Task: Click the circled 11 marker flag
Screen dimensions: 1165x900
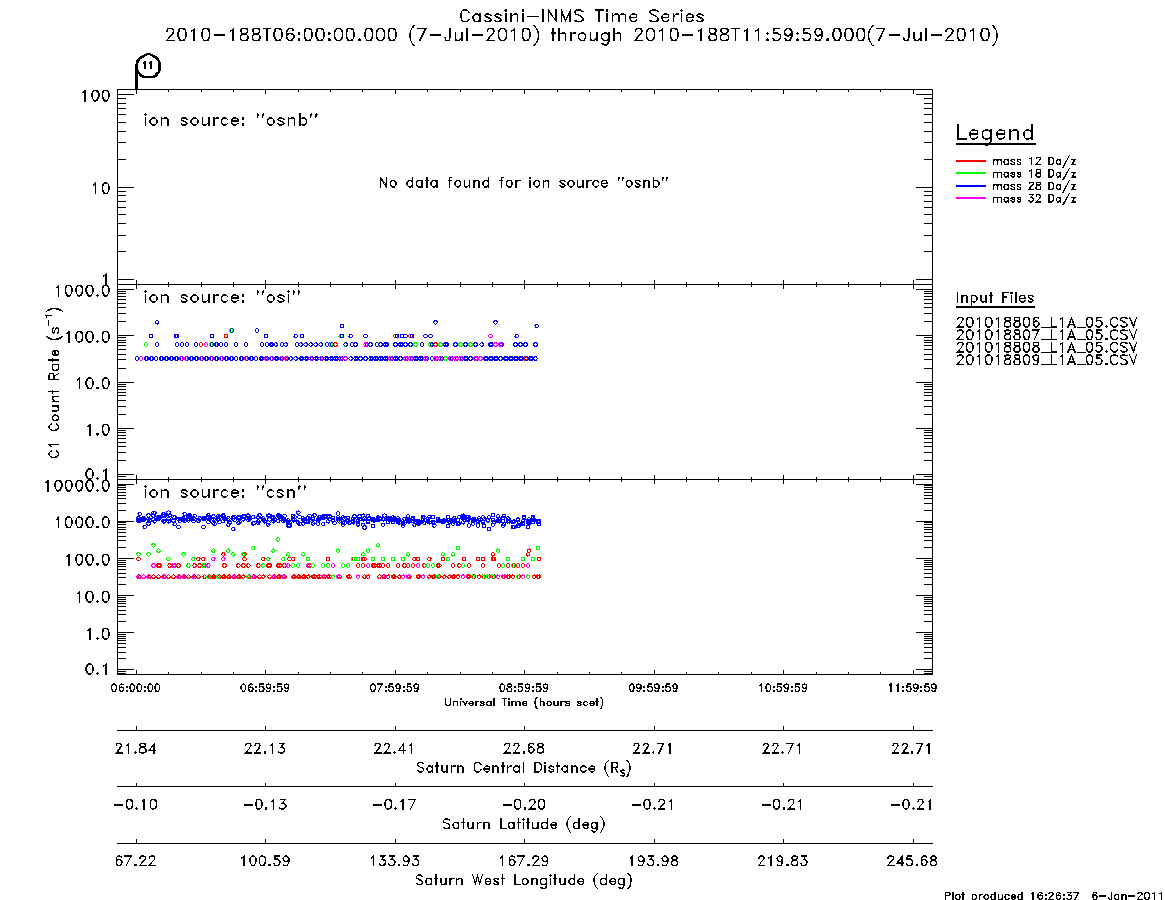Action: click(149, 66)
